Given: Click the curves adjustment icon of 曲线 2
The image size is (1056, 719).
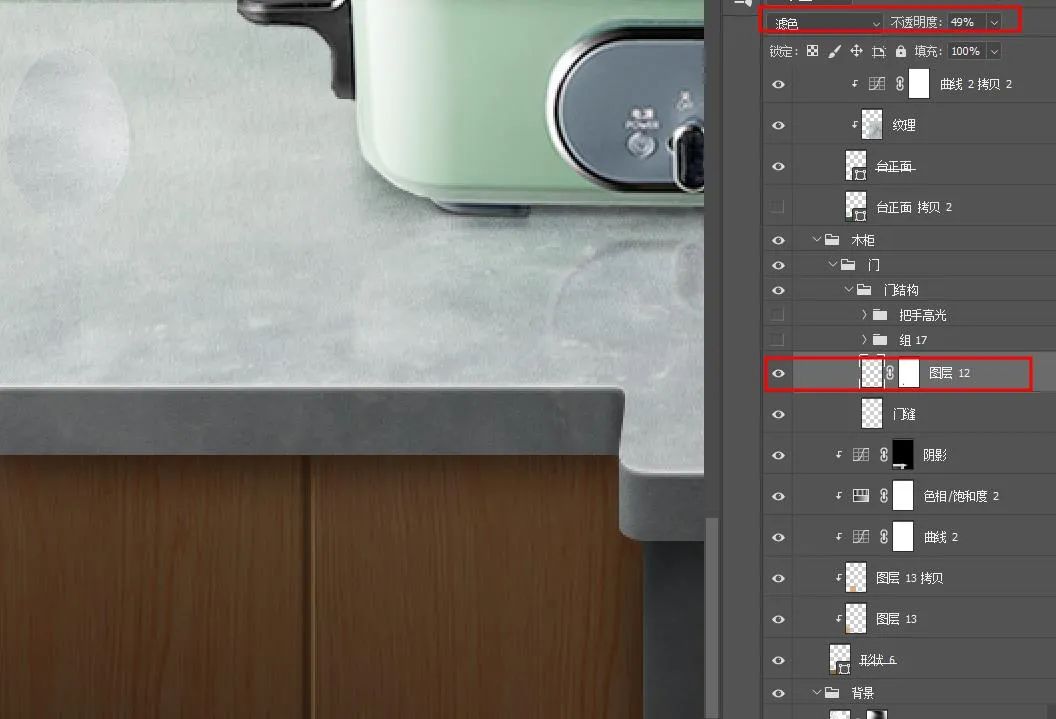Looking at the screenshot, I should [x=860, y=537].
